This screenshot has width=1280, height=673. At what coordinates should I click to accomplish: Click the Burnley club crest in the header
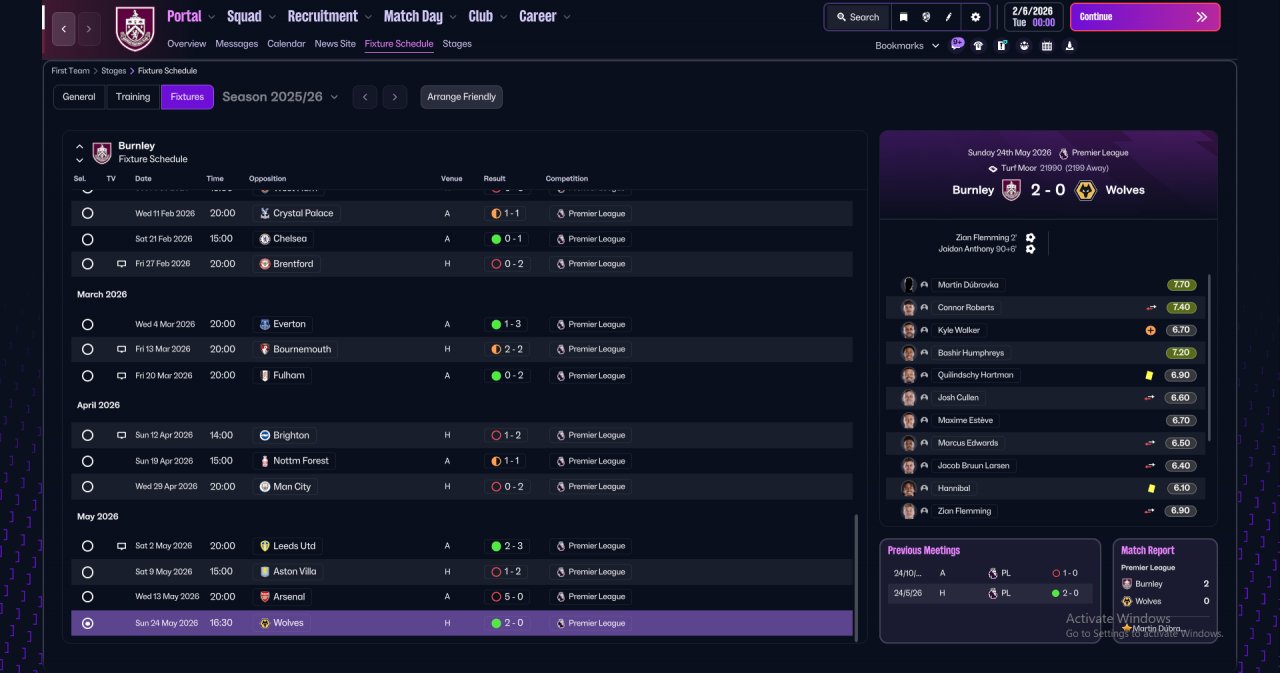click(x=135, y=29)
